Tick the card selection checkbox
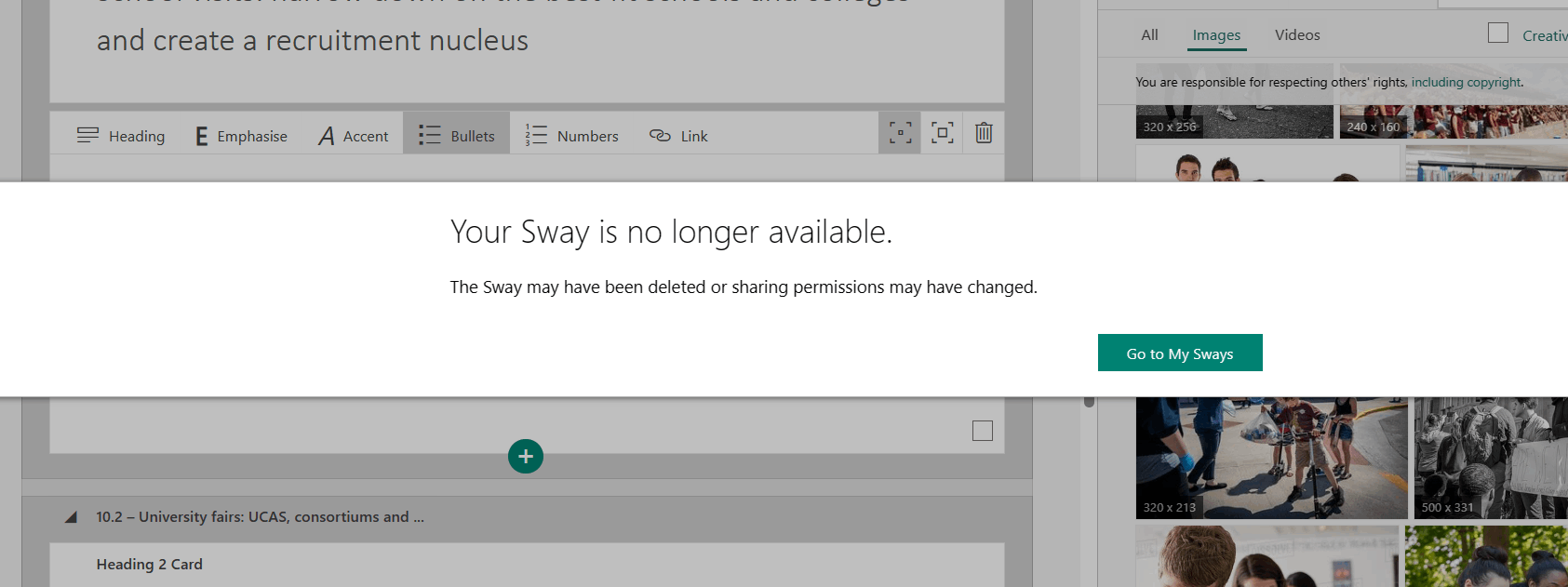 (983, 431)
